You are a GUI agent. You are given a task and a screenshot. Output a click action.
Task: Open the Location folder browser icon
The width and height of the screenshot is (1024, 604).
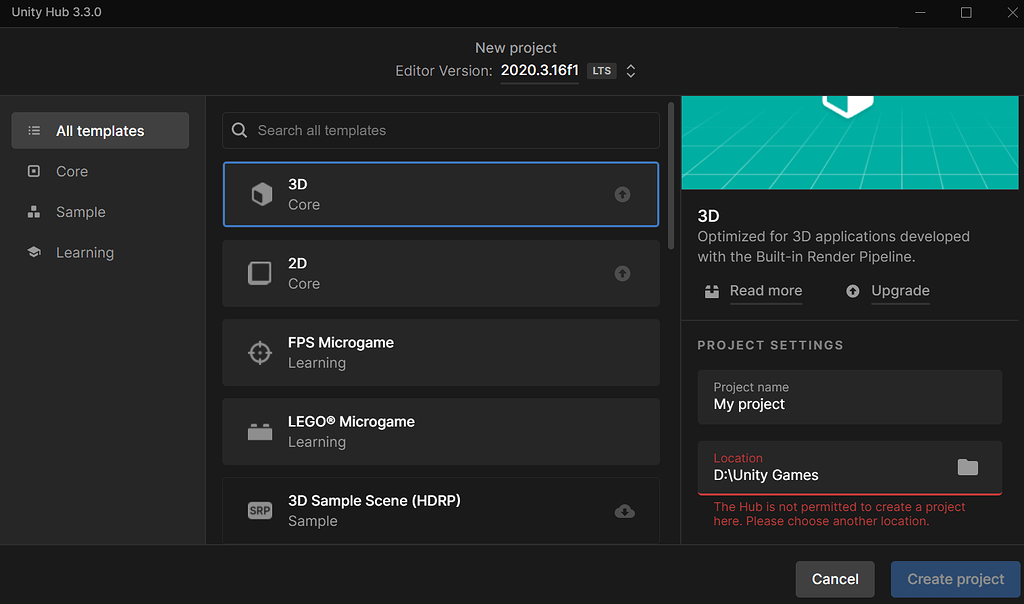coord(967,467)
